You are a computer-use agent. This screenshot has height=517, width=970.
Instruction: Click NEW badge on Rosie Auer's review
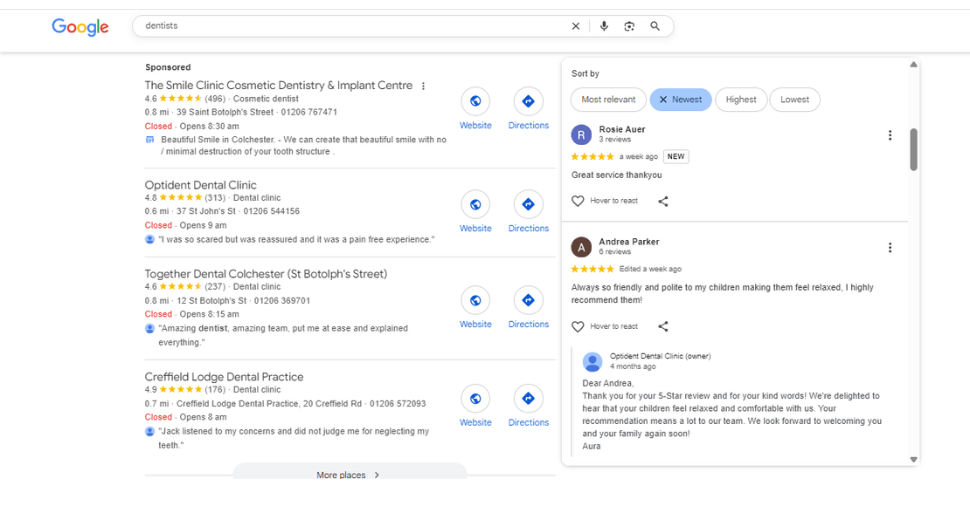676,156
